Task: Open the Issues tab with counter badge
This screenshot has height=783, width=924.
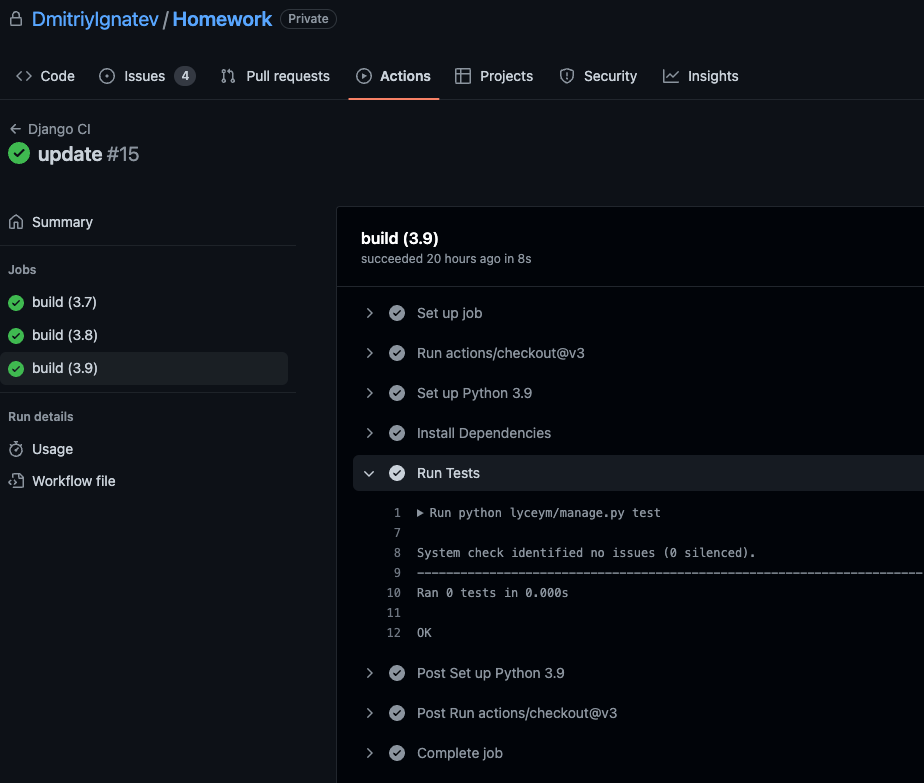Action: tap(146, 76)
